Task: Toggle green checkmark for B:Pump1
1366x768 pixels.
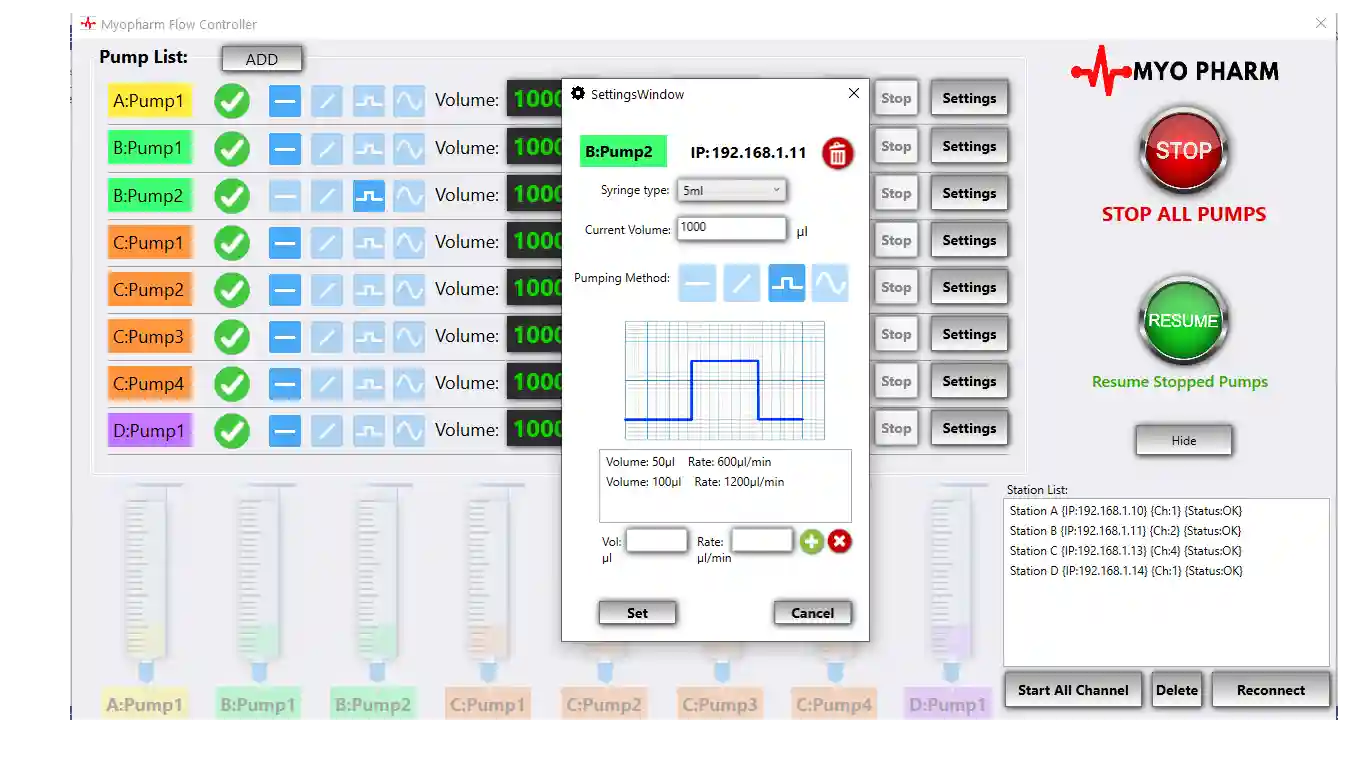Action: (x=232, y=148)
